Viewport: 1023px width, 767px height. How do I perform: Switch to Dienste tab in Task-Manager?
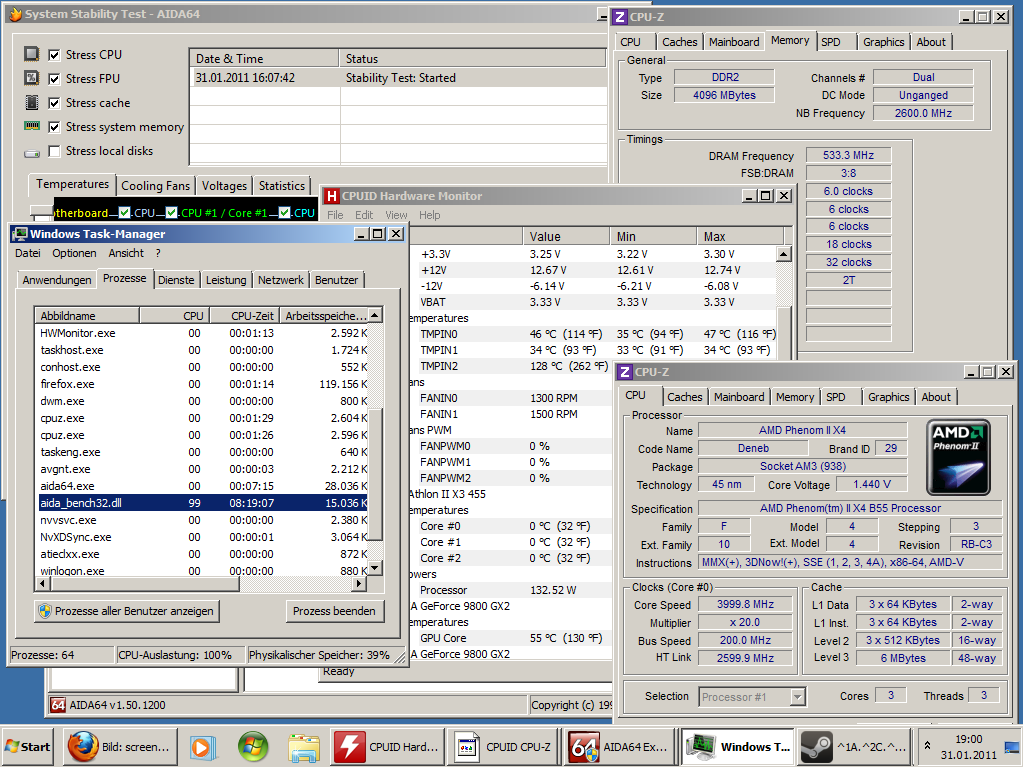[x=176, y=280]
